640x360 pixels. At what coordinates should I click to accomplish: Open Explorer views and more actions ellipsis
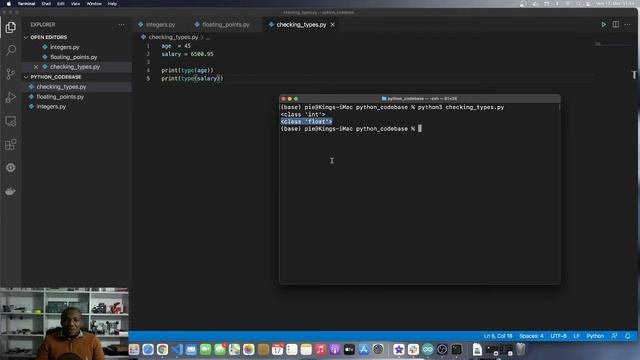click(x=121, y=24)
